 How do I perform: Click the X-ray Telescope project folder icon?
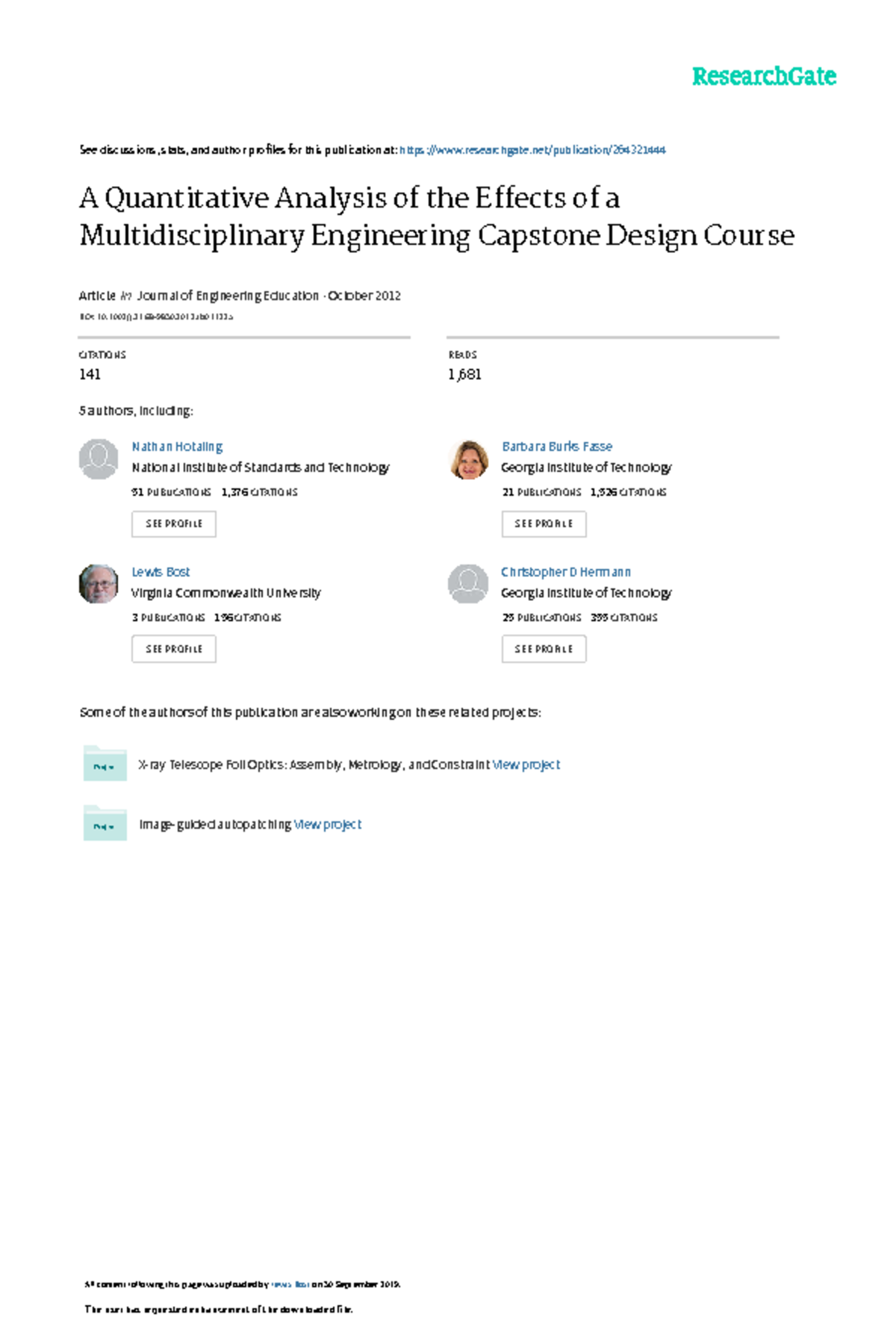(x=105, y=764)
